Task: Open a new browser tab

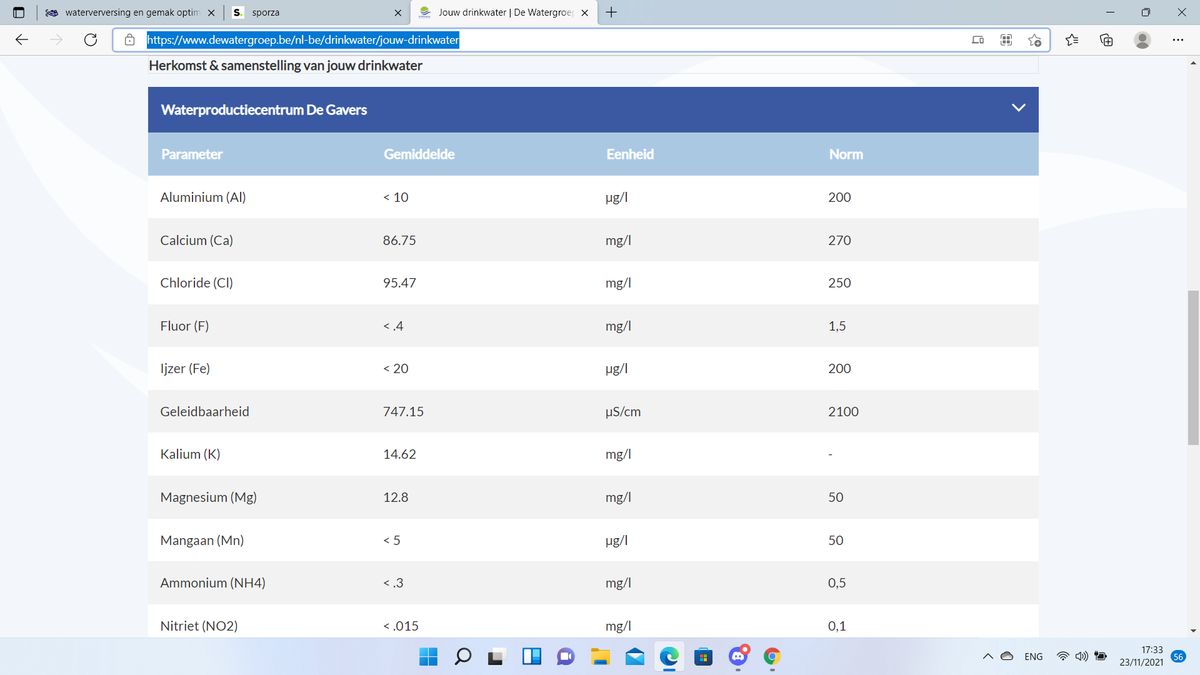Action: pyautogui.click(x=611, y=13)
